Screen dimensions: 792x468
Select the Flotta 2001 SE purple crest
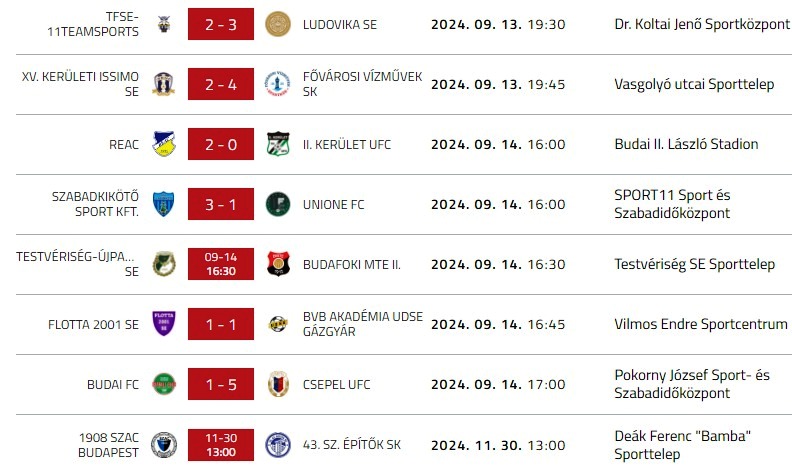tap(164, 324)
